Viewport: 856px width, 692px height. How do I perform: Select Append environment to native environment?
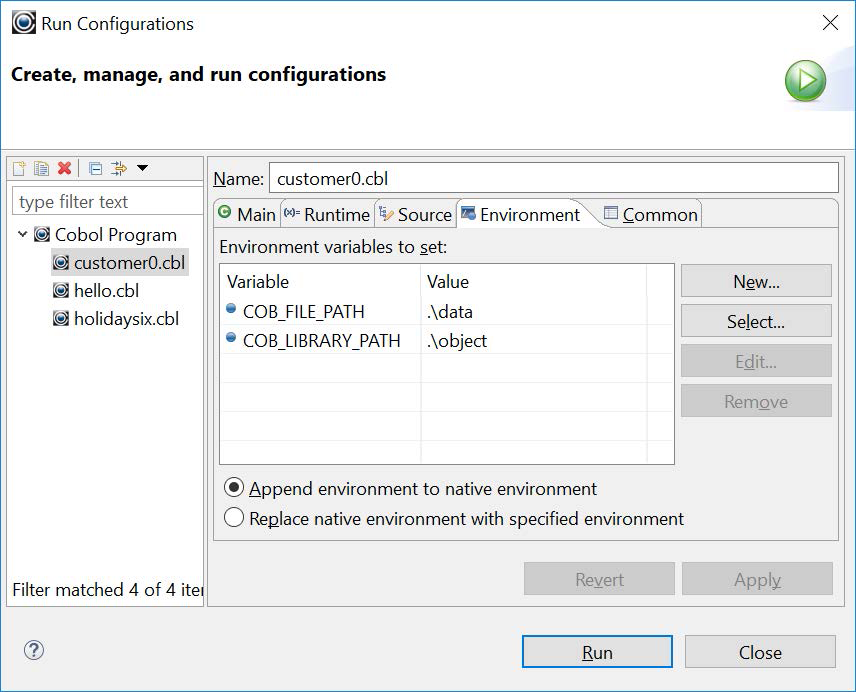tap(235, 489)
